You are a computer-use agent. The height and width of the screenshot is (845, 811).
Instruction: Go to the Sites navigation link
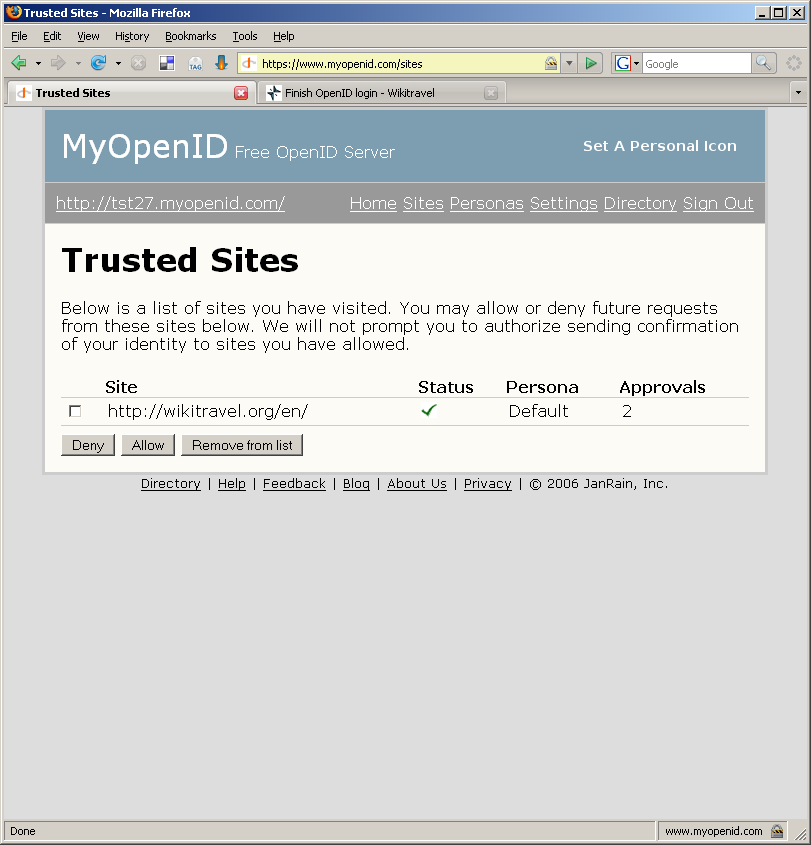423,203
